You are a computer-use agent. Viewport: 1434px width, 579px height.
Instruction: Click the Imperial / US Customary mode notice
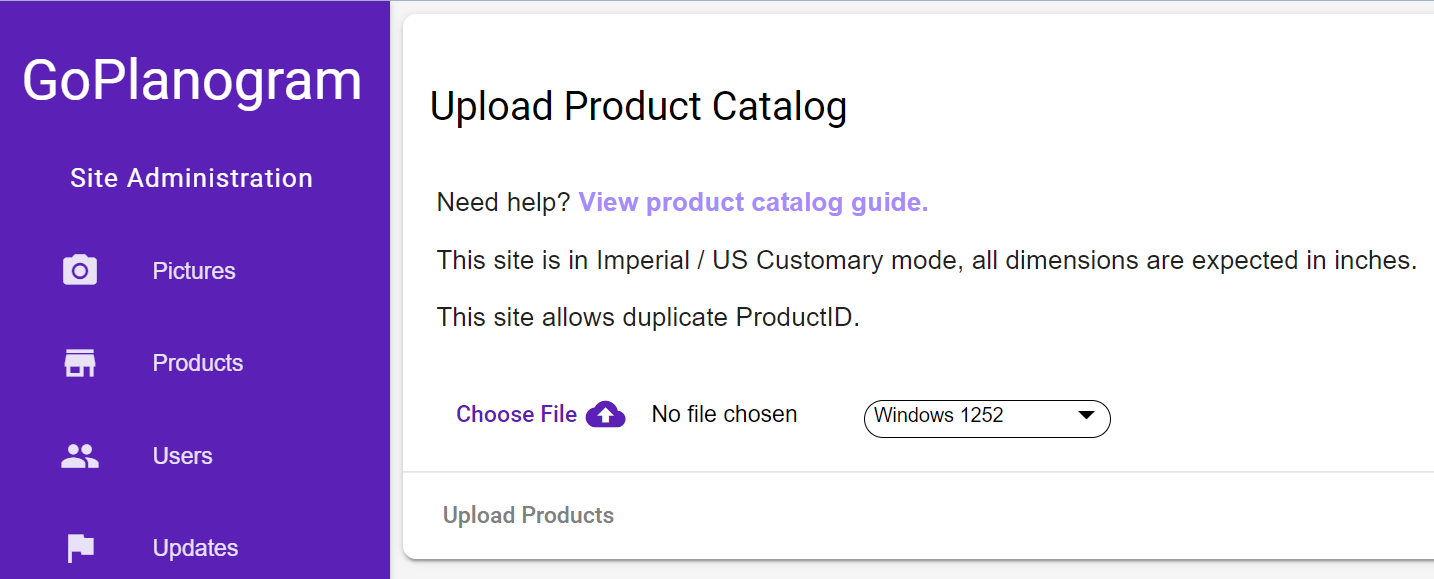(x=927, y=260)
